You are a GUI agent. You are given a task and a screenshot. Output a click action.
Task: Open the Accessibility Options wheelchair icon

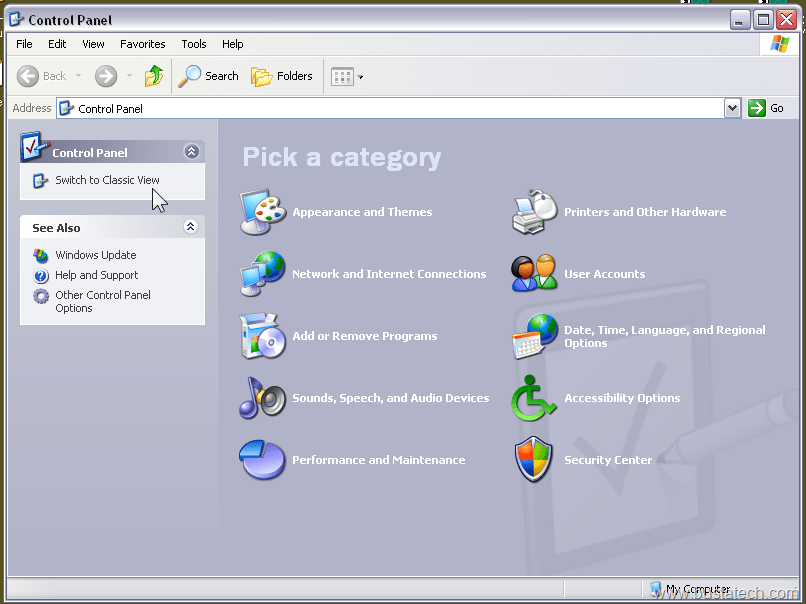534,398
